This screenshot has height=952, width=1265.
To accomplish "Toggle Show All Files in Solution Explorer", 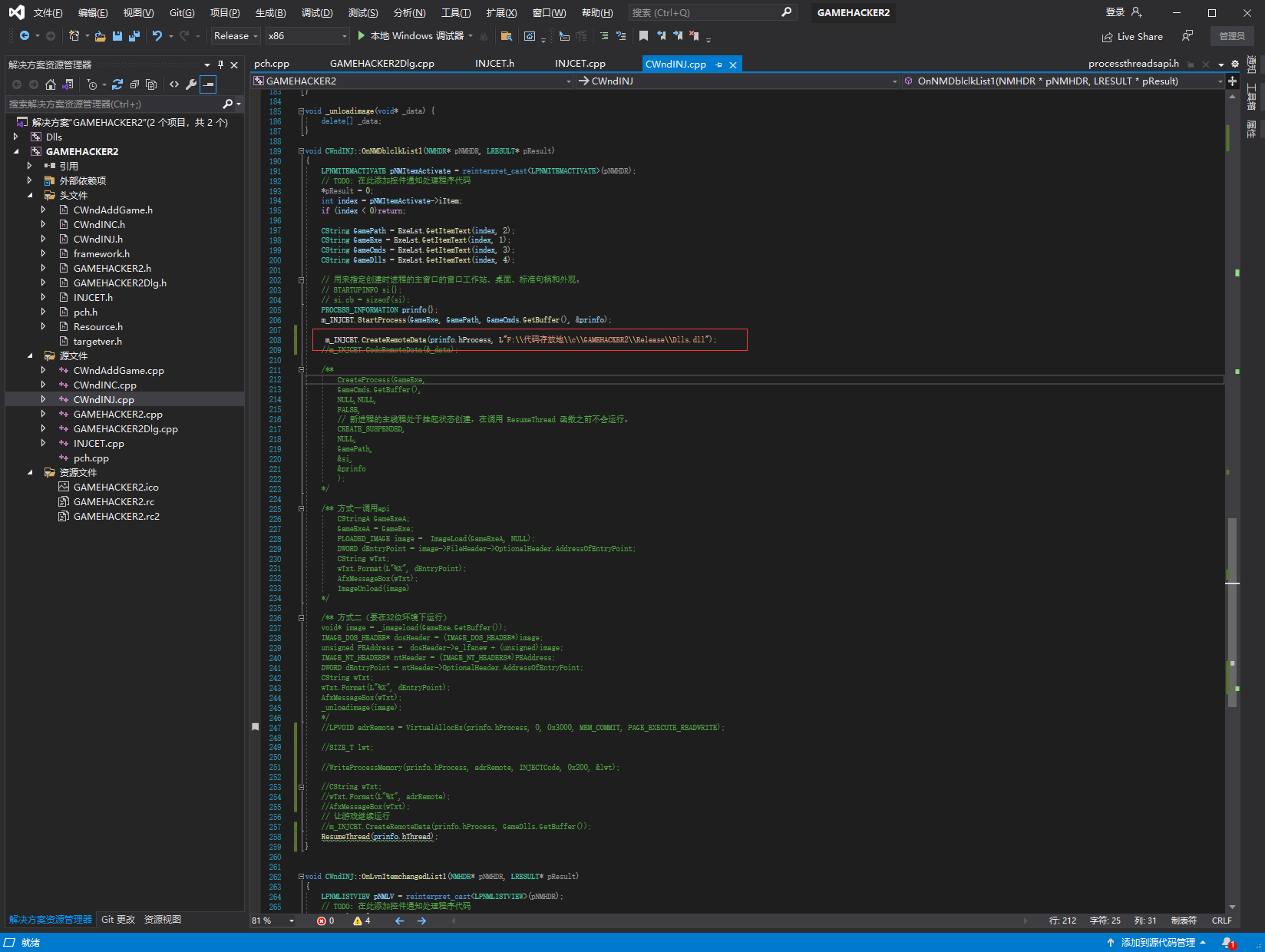I will click(151, 84).
